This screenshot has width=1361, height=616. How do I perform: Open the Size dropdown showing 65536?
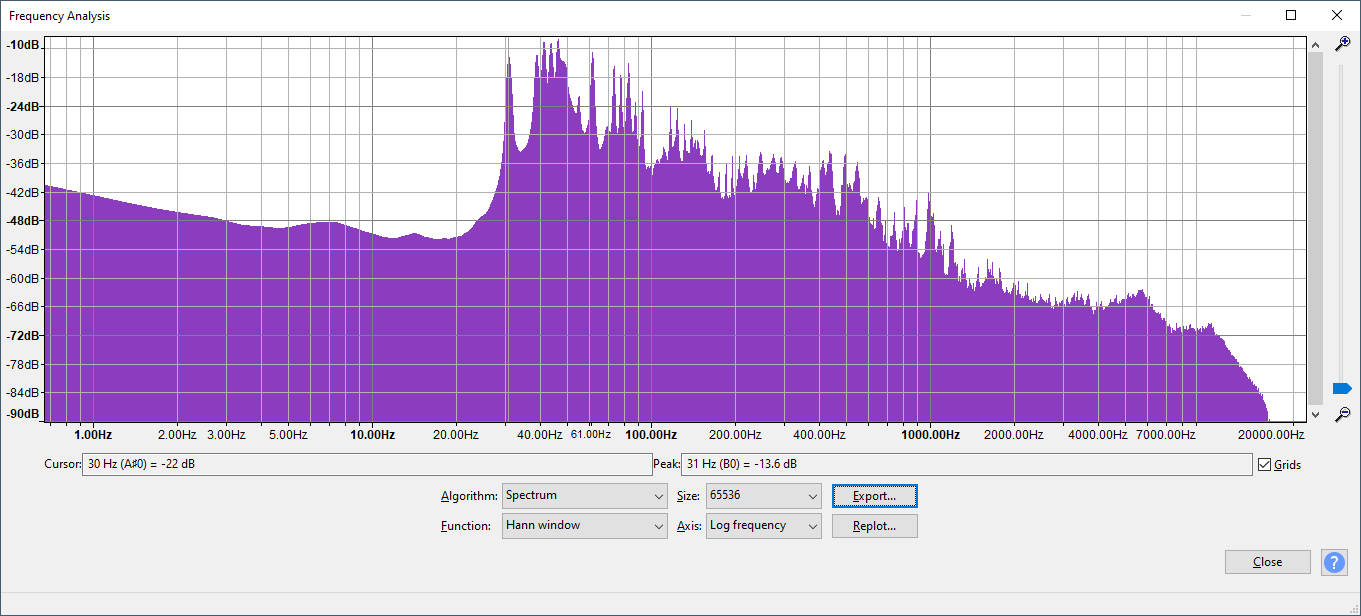point(763,496)
